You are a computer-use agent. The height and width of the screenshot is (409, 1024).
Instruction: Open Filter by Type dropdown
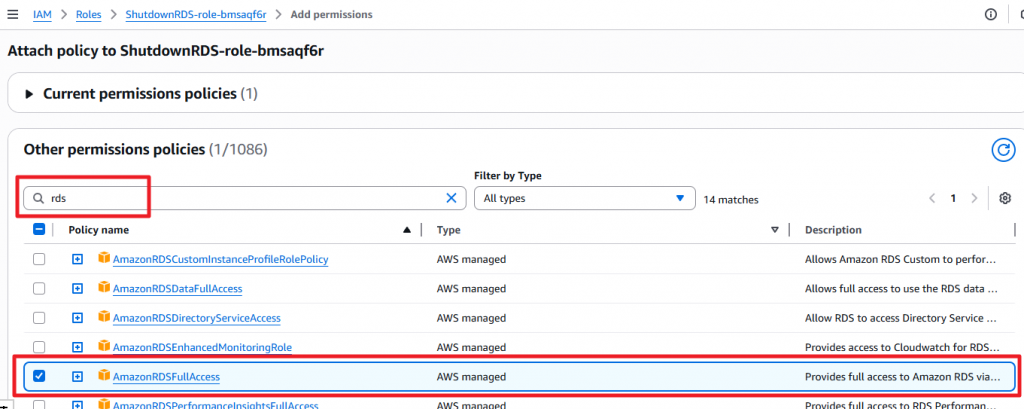tap(584, 198)
